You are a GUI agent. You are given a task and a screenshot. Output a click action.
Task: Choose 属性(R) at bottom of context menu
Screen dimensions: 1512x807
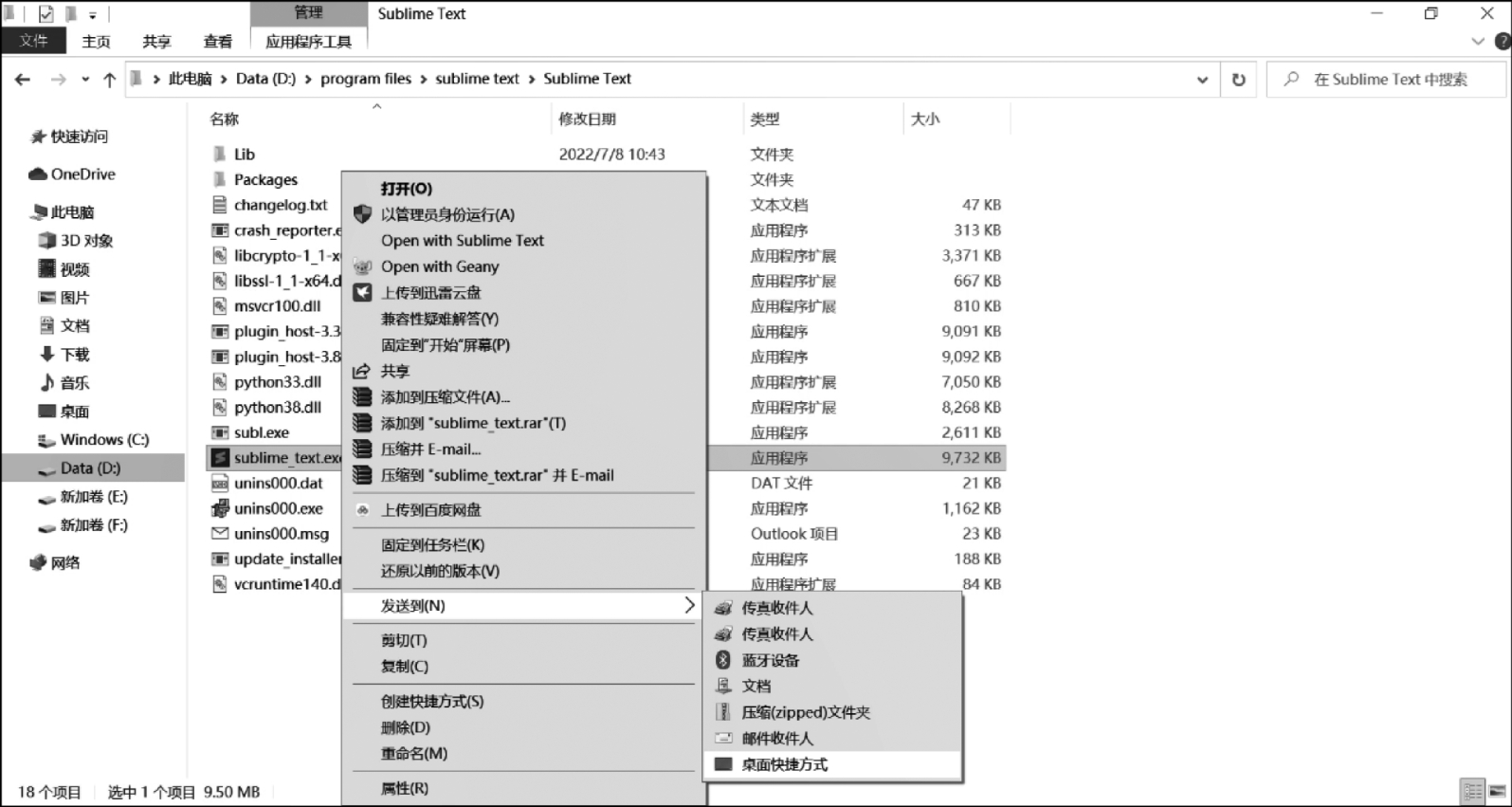click(405, 788)
